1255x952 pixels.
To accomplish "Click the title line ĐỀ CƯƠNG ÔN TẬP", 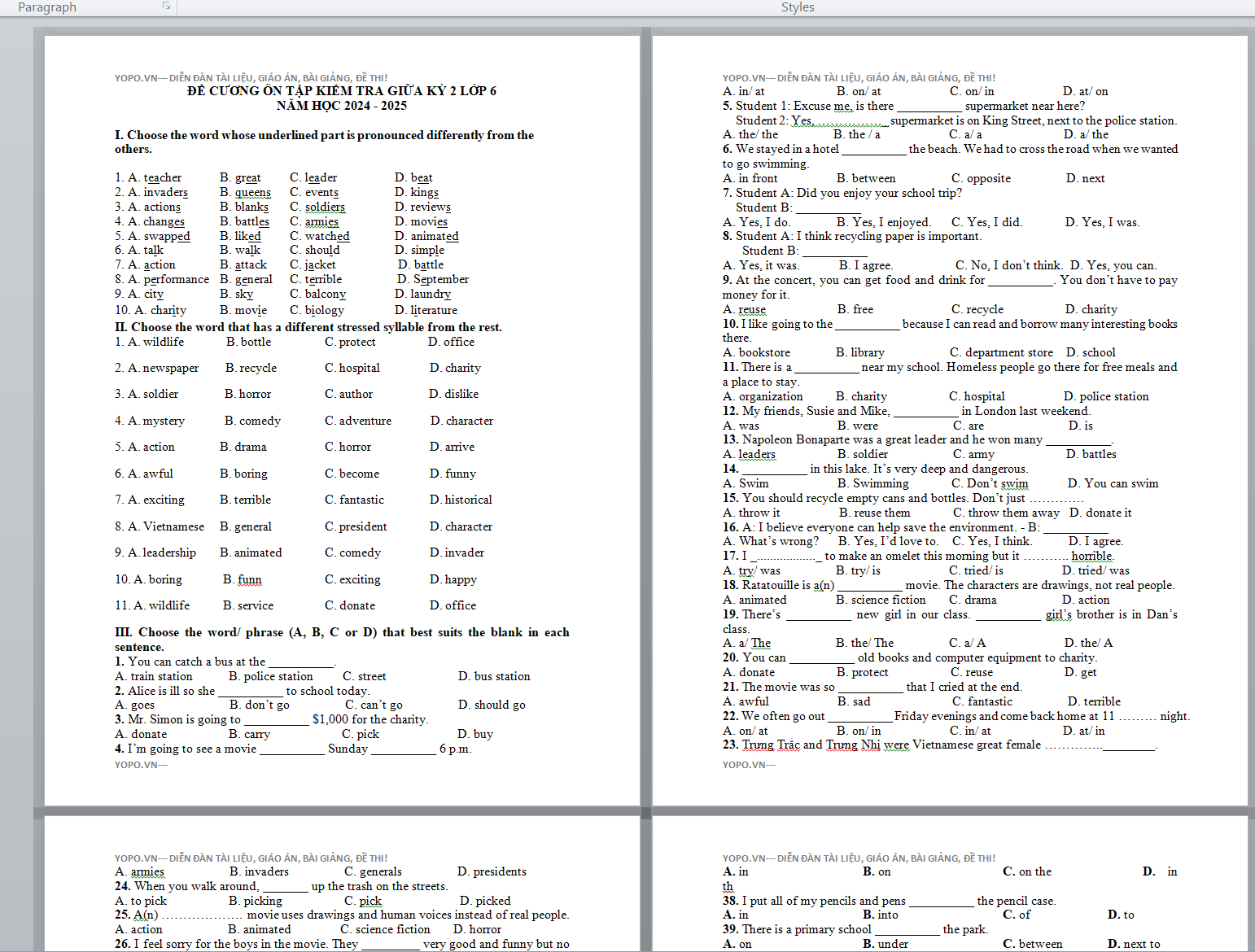I will [341, 91].
